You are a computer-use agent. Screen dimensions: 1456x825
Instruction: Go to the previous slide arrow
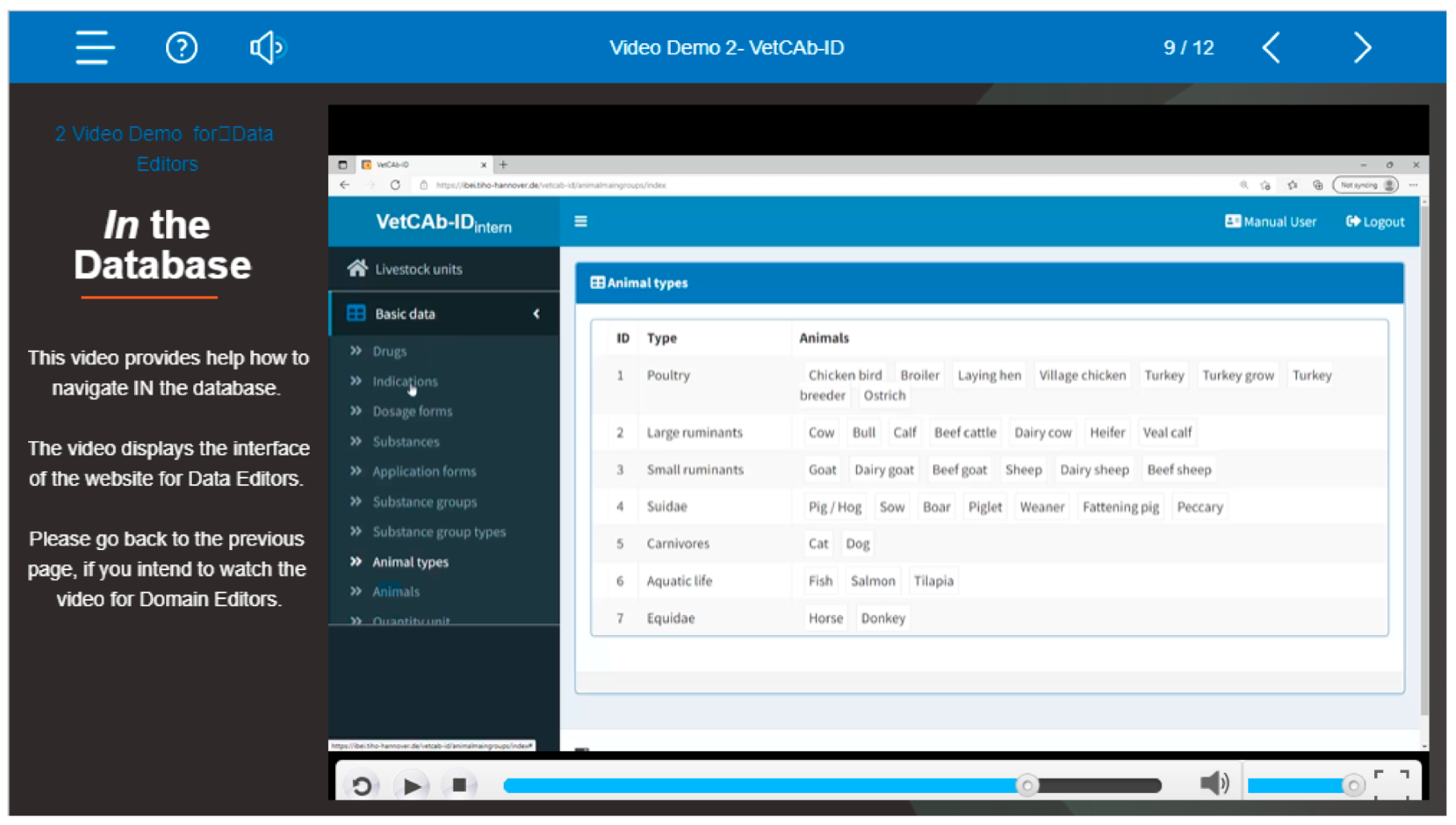coord(1271,47)
